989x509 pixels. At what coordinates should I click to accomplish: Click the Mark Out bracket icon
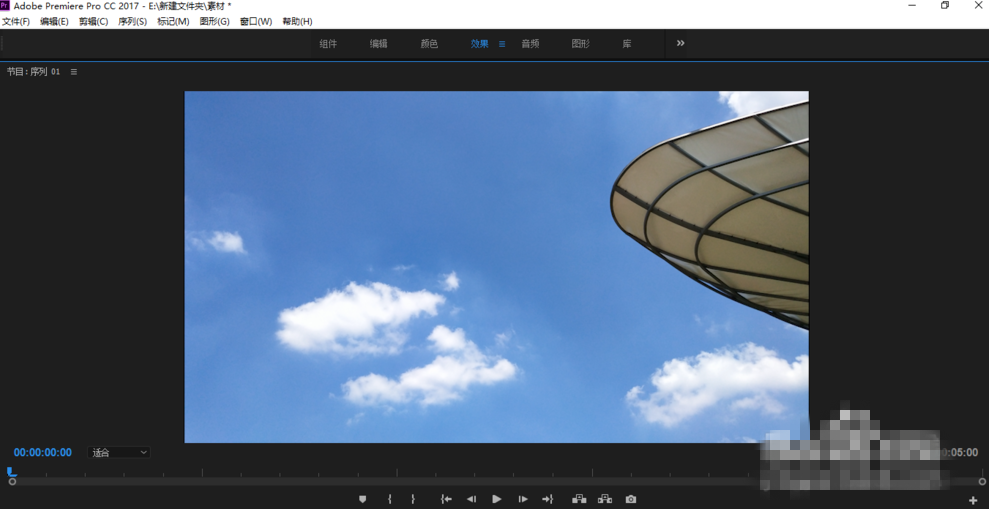click(x=413, y=499)
